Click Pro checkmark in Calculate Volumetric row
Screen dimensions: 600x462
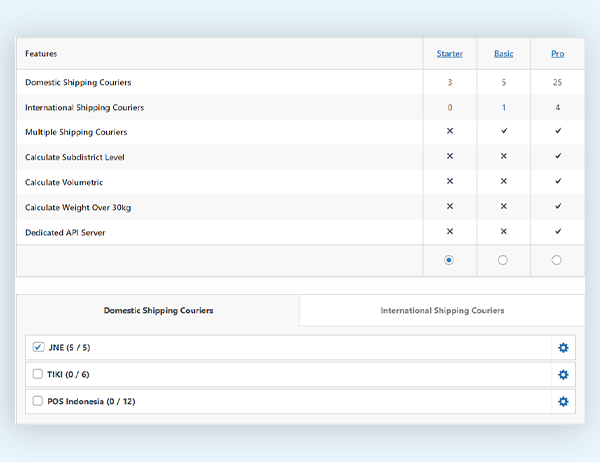[x=558, y=181]
